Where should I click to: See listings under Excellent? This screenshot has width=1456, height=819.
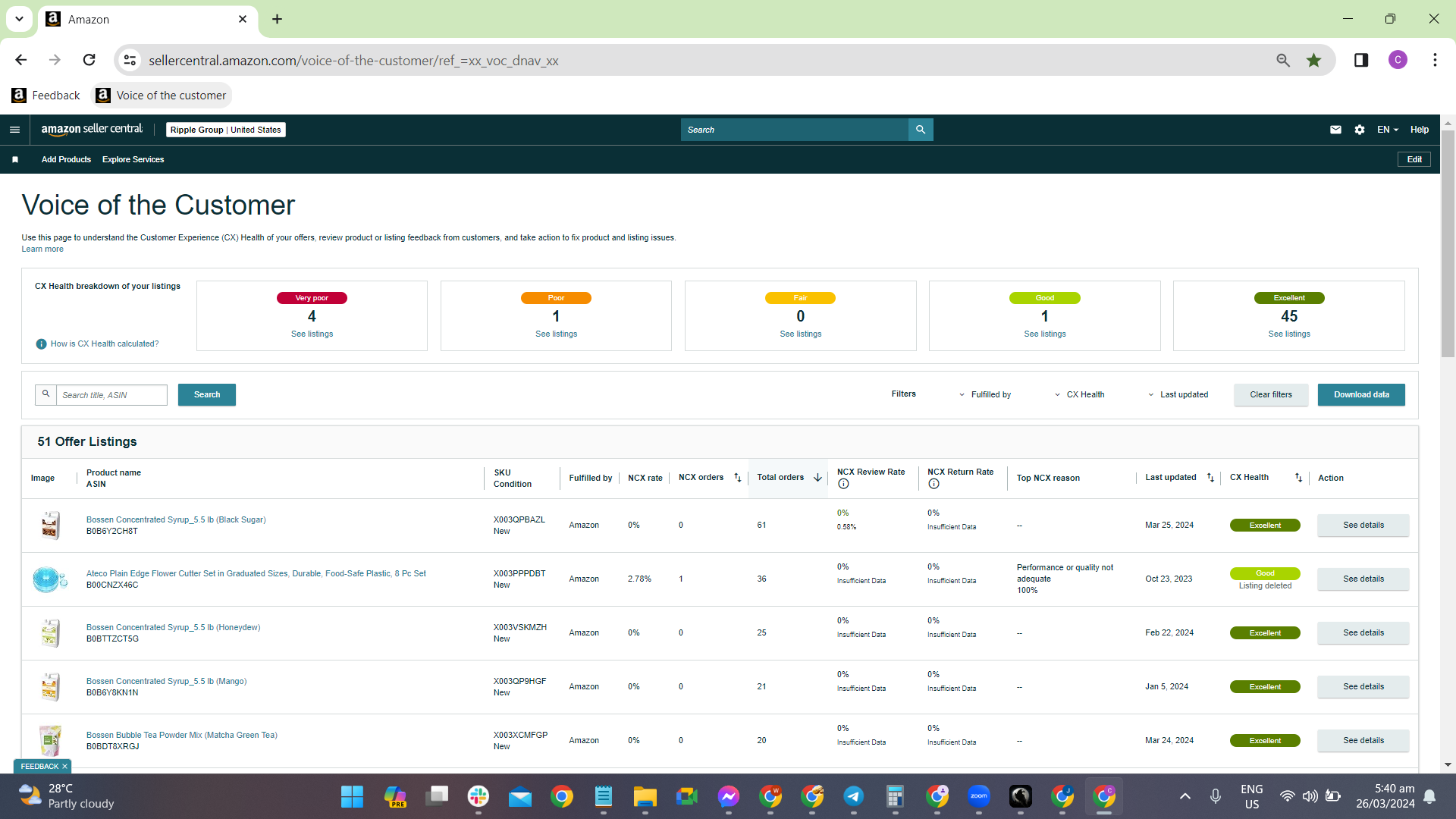(1289, 334)
